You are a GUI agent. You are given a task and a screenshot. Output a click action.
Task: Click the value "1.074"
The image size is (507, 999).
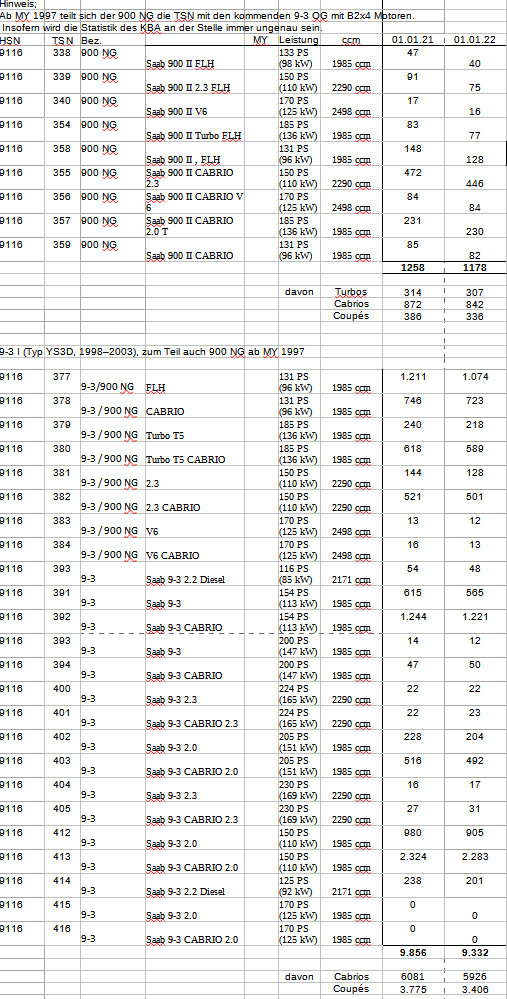(x=475, y=377)
